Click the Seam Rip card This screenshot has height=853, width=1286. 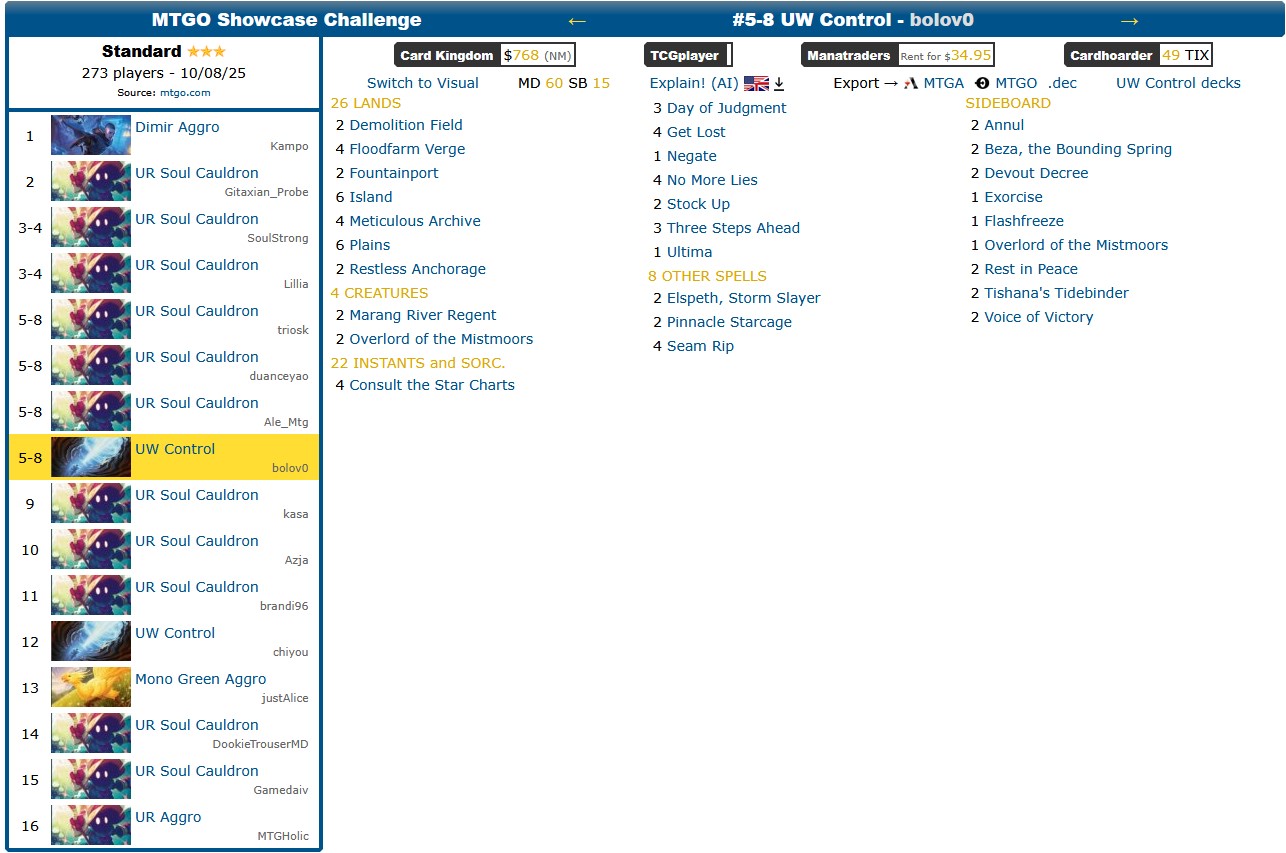[700, 346]
